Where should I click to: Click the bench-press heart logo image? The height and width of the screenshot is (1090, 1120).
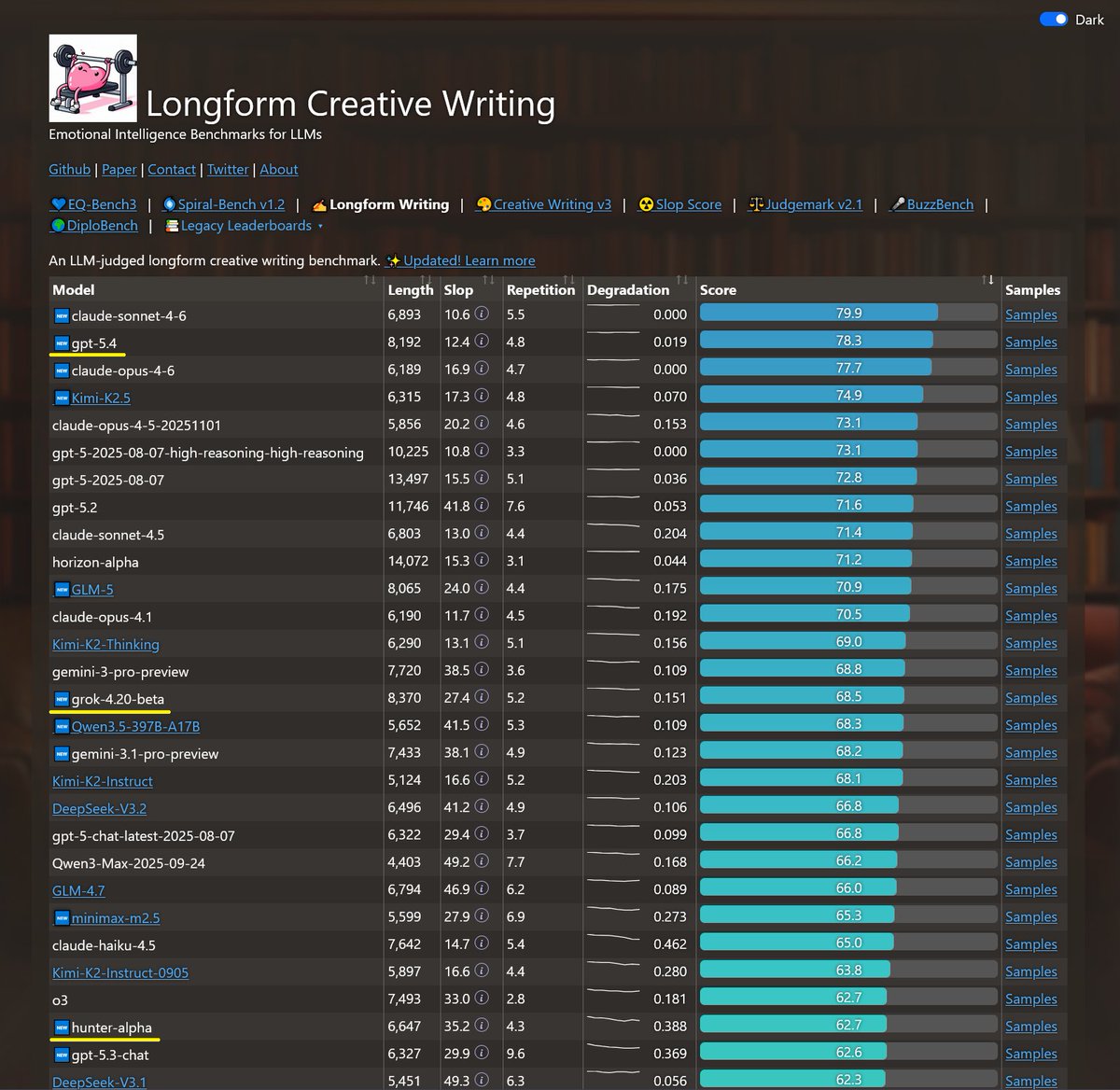pyautogui.click(x=93, y=78)
